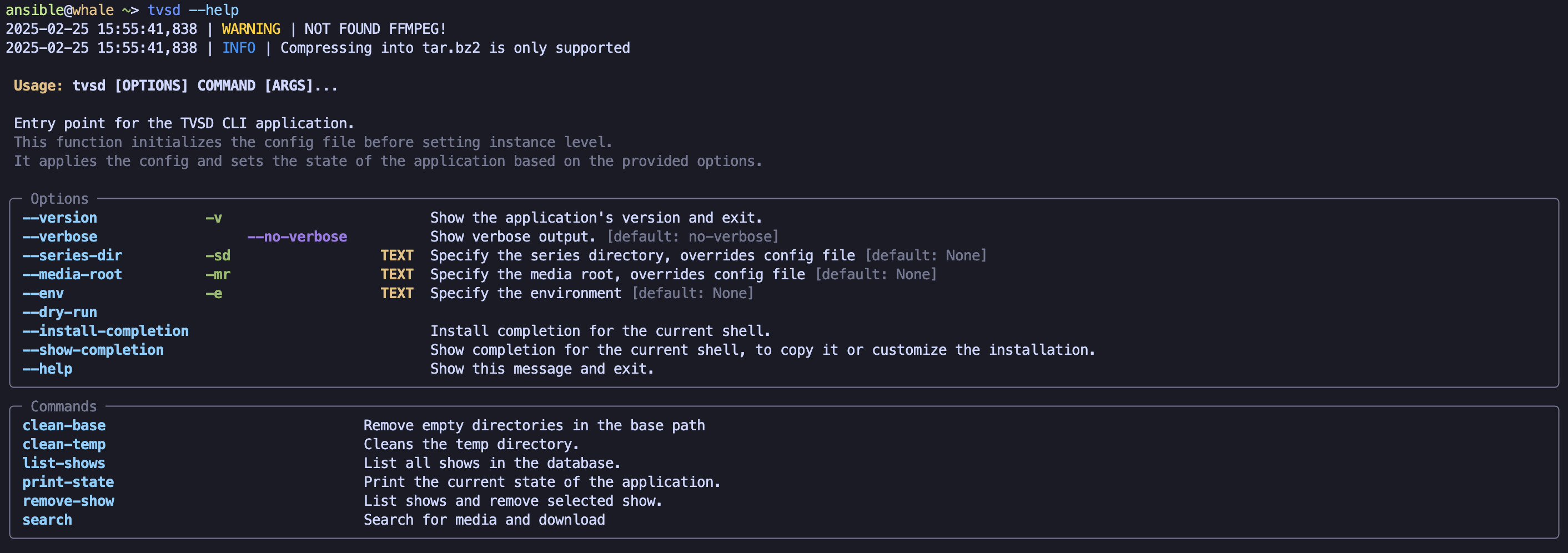Viewport: 1568px width, 553px height.
Task: Click the print-state command
Action: (x=68, y=482)
